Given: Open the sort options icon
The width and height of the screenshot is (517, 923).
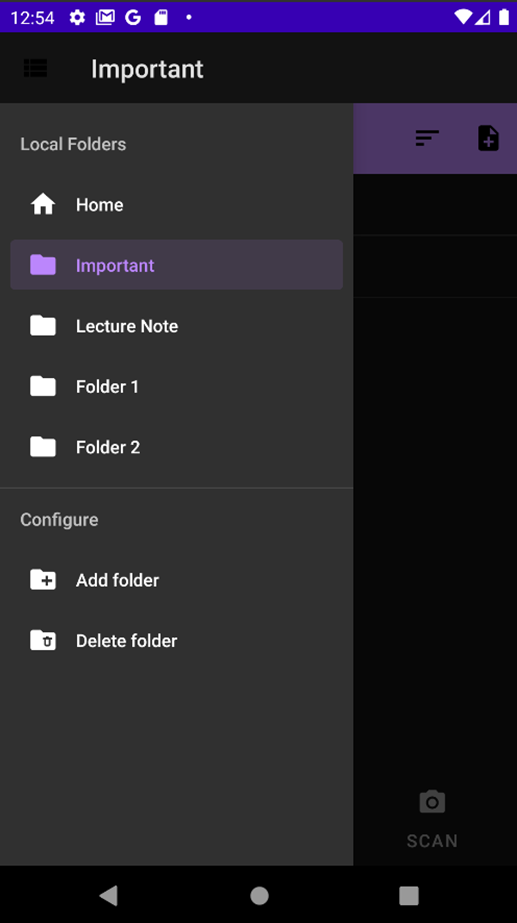Looking at the screenshot, I should coord(427,138).
